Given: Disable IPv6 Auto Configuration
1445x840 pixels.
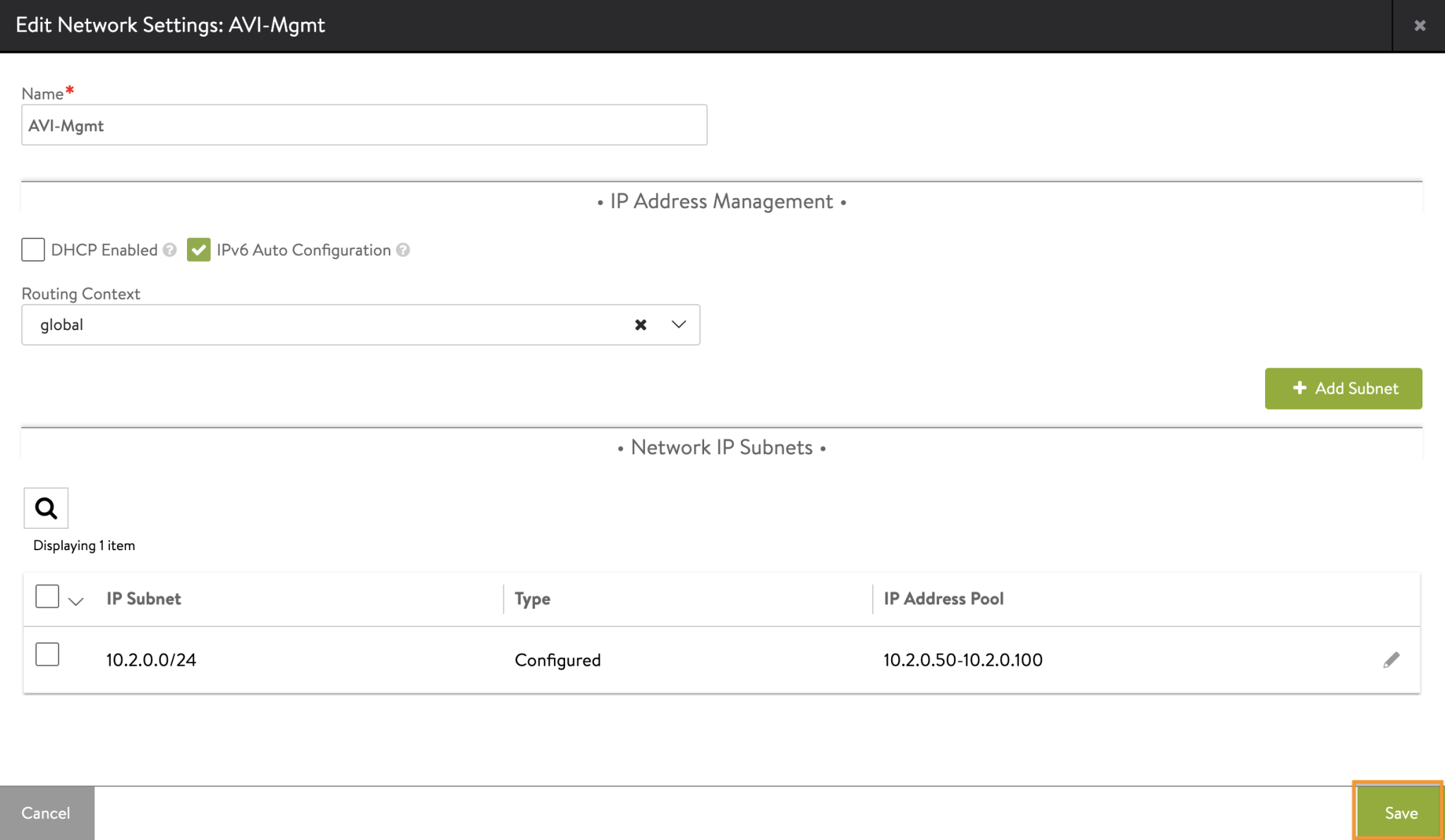Looking at the screenshot, I should 200,250.
